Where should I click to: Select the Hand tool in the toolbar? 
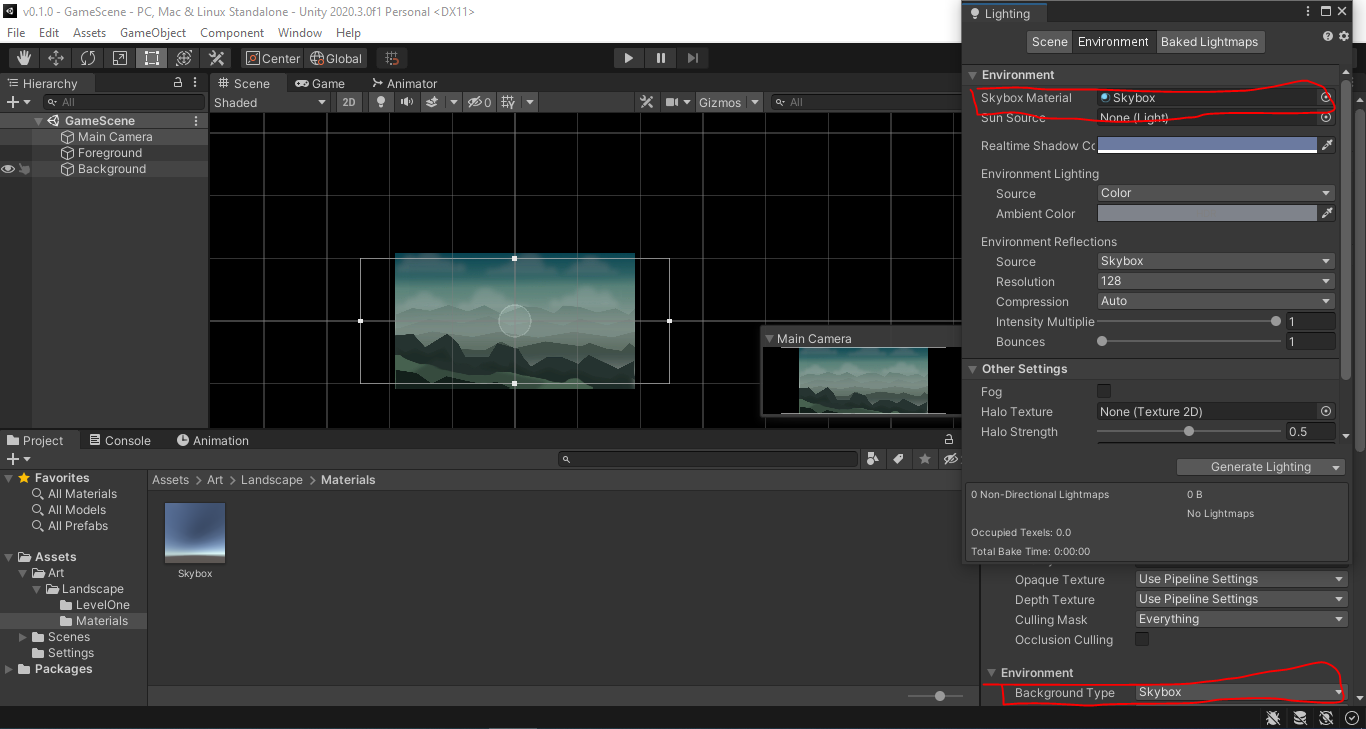[24, 58]
